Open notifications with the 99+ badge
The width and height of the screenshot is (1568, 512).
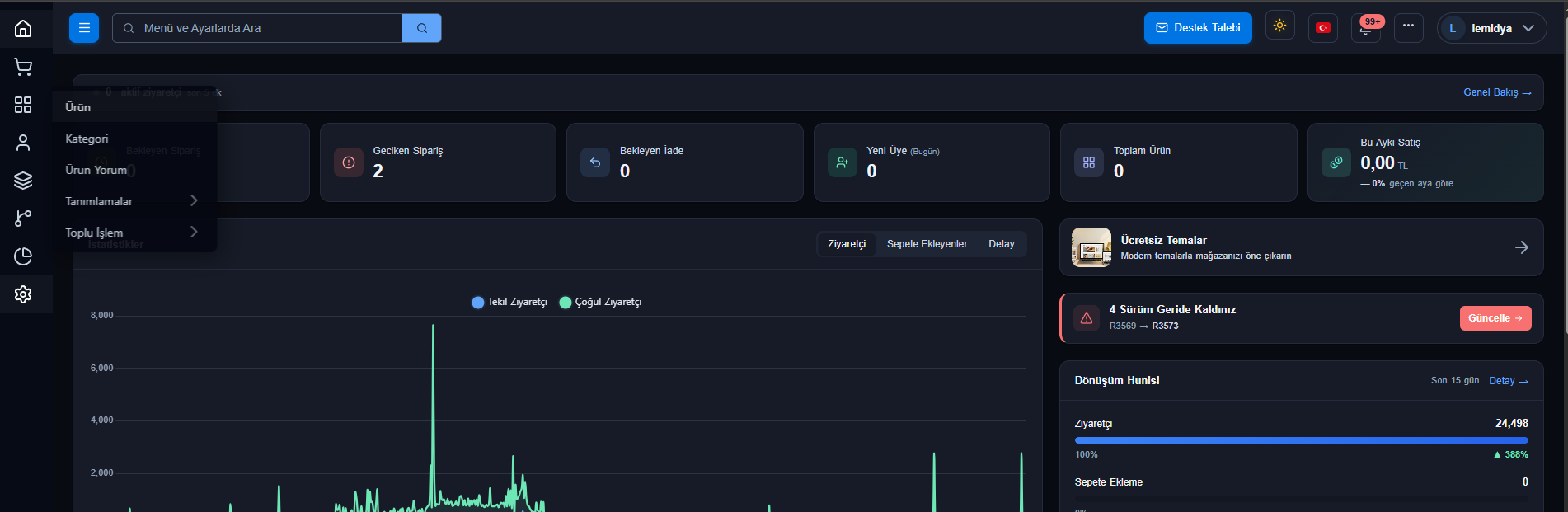(1366, 28)
